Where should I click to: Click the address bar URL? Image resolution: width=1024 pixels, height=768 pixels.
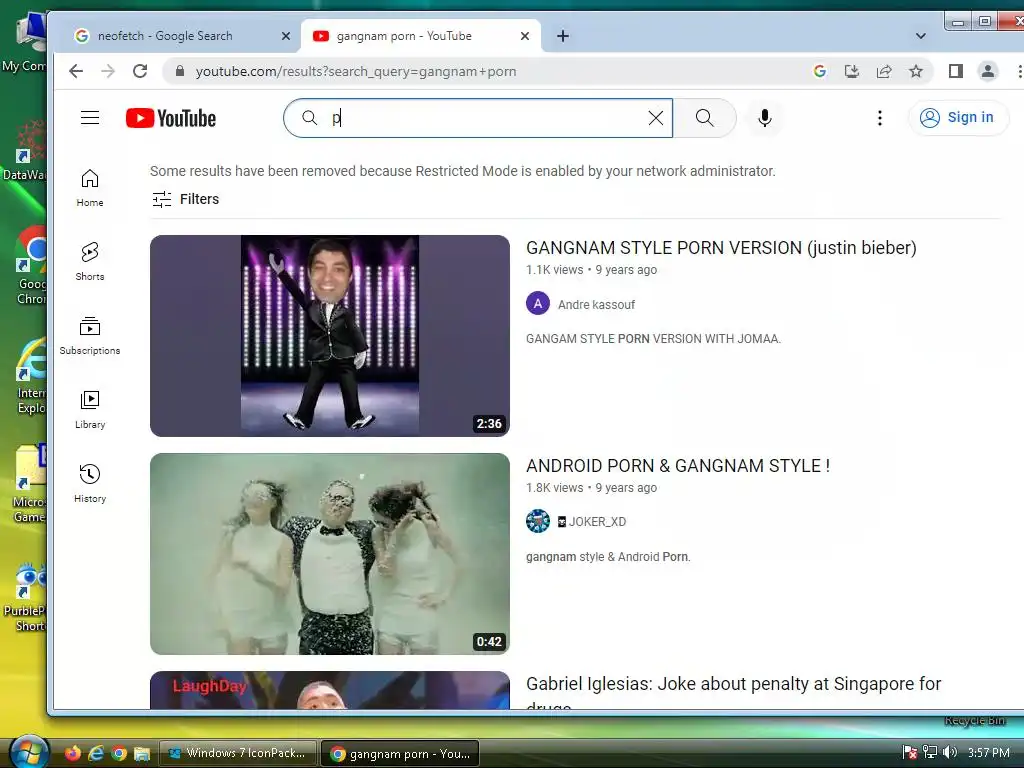(355, 71)
